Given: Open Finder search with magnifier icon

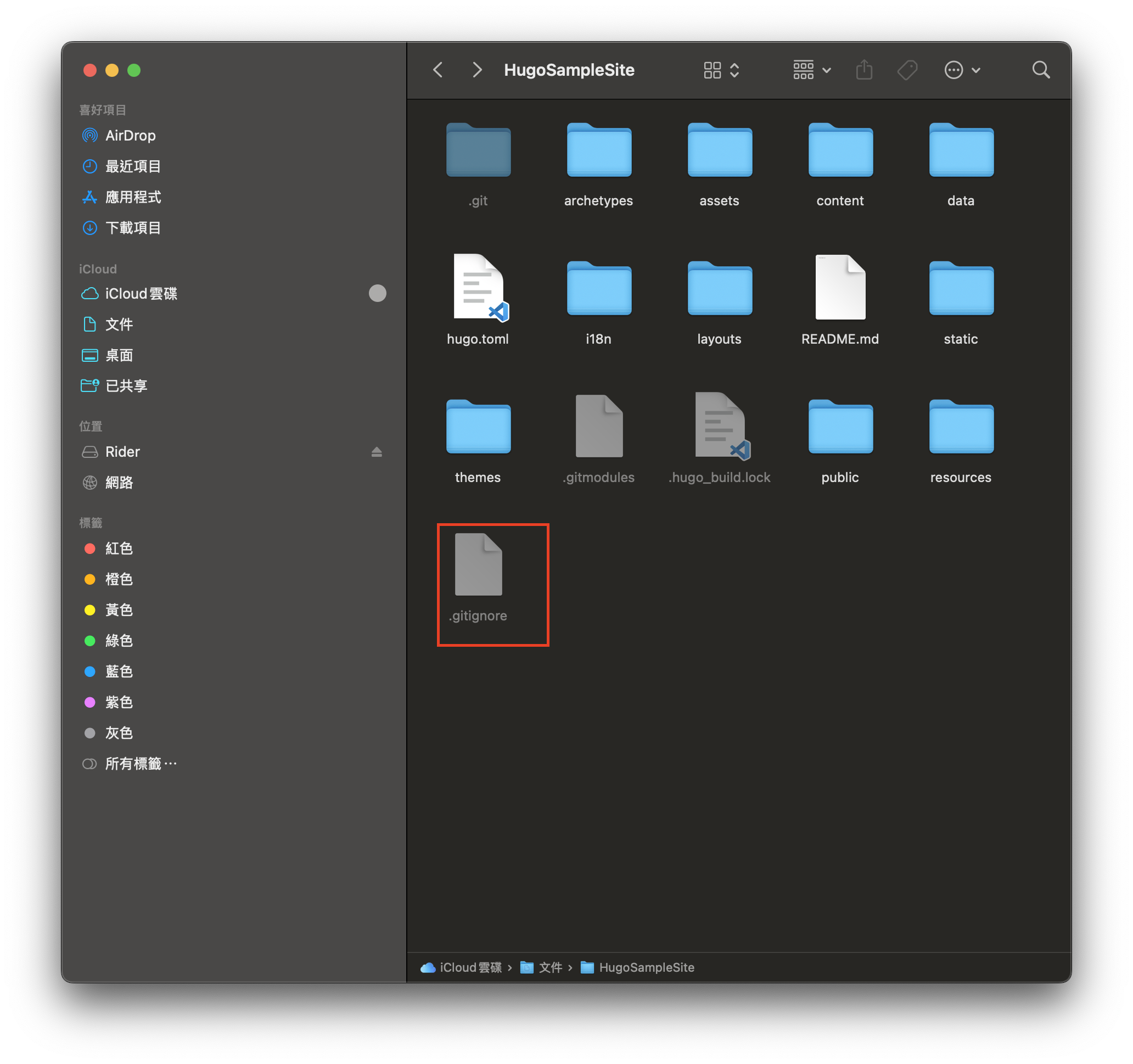Looking at the screenshot, I should tap(1041, 70).
